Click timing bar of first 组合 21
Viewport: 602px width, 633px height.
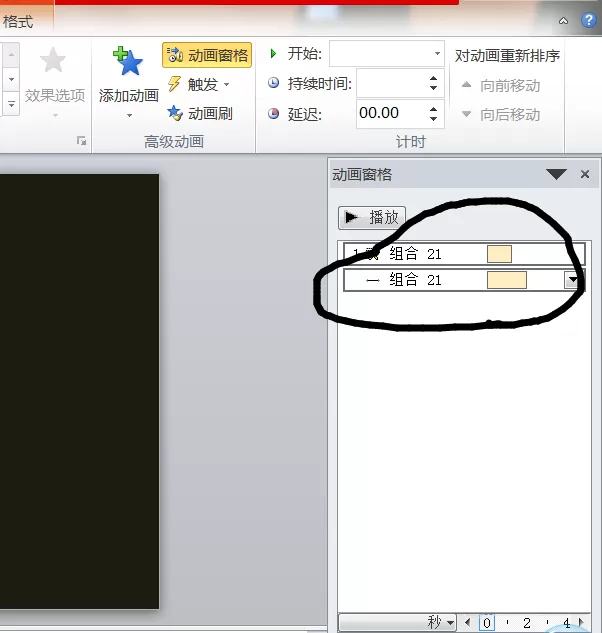tap(499, 254)
